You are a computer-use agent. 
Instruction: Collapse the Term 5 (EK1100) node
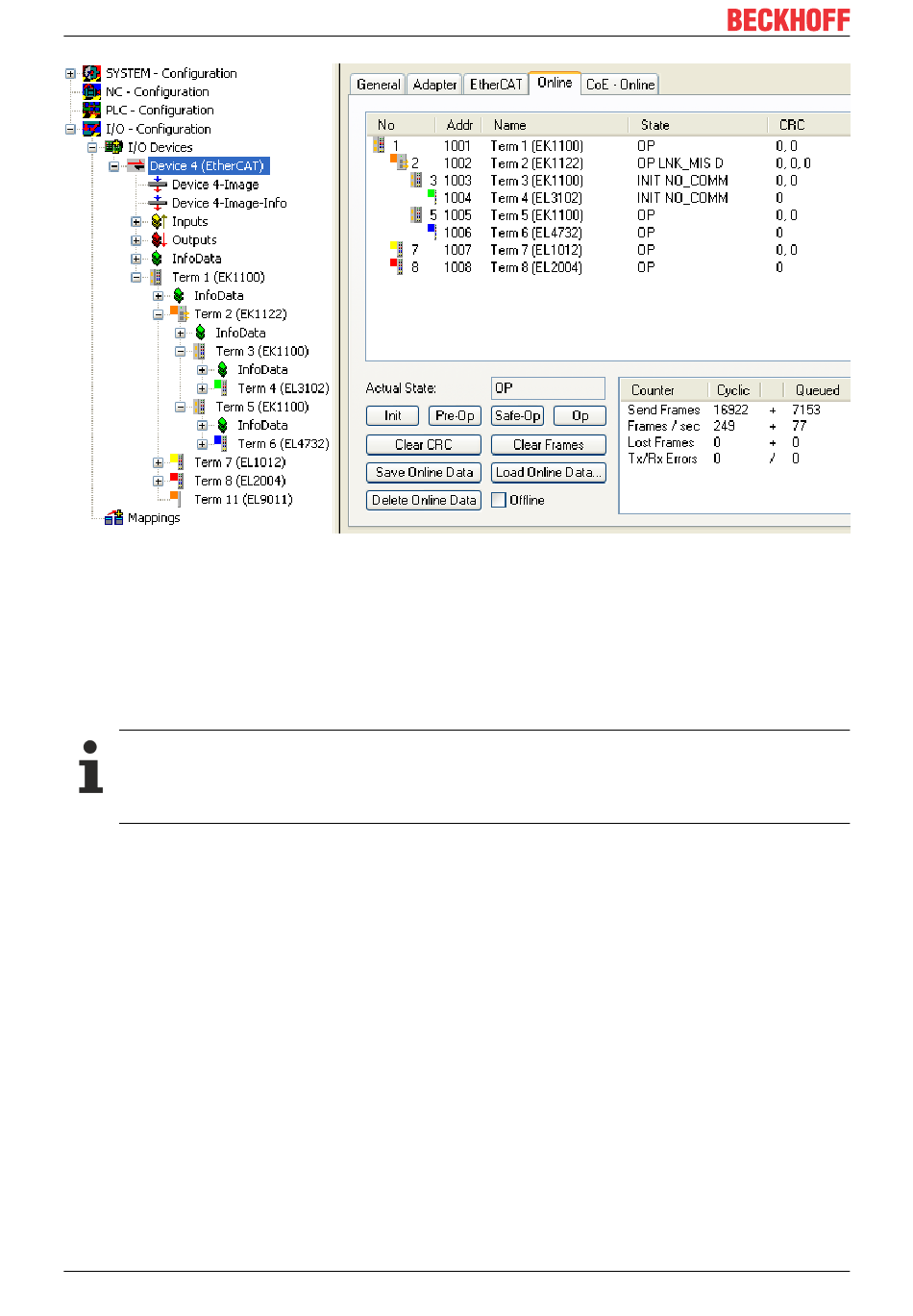click(x=180, y=407)
